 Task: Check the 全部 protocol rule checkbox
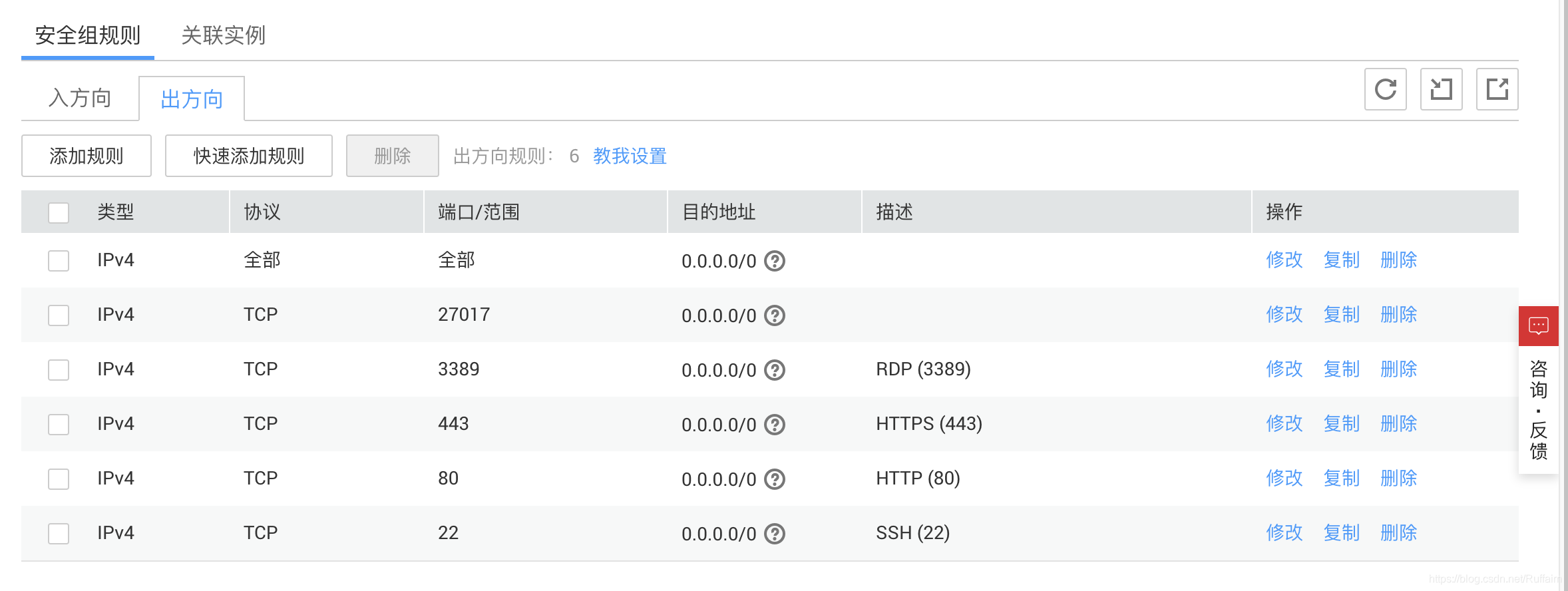(x=59, y=261)
